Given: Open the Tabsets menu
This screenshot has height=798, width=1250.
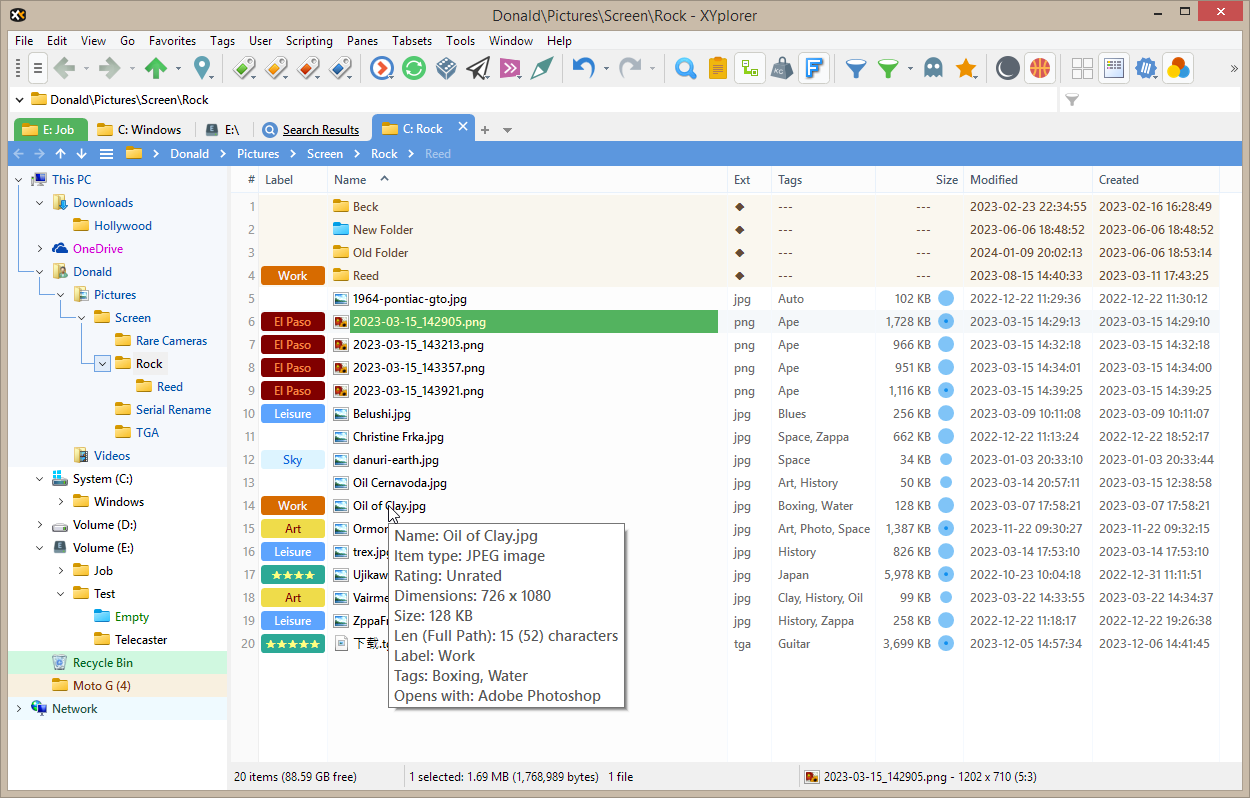Looking at the screenshot, I should tap(411, 41).
